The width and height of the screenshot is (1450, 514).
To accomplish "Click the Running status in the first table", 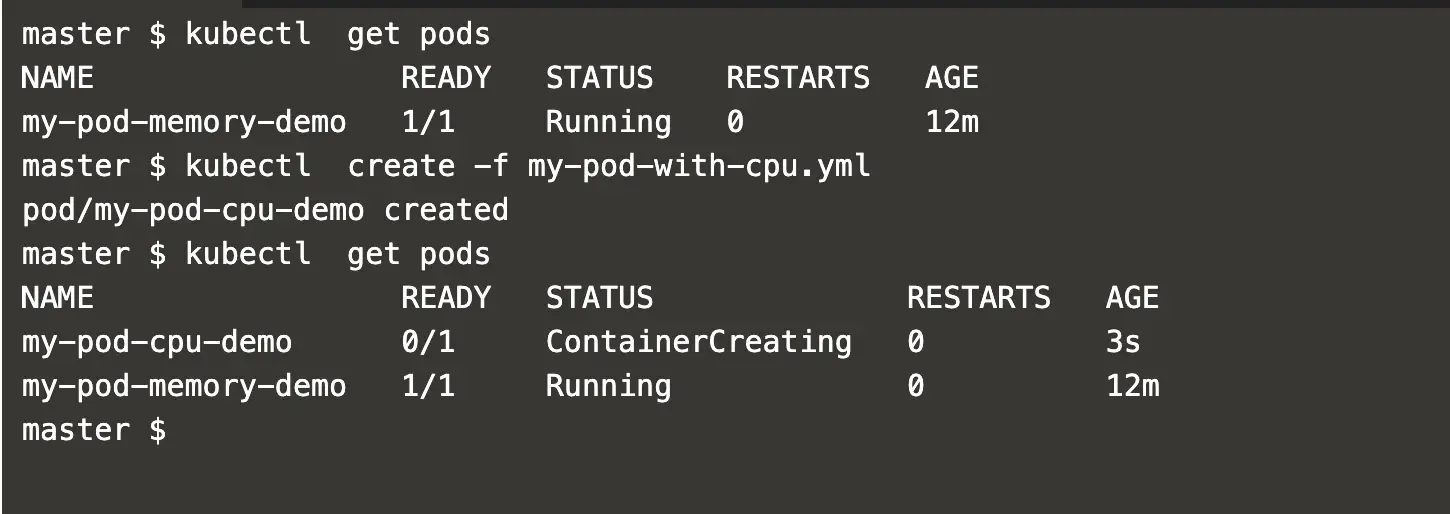I will 608,123.
